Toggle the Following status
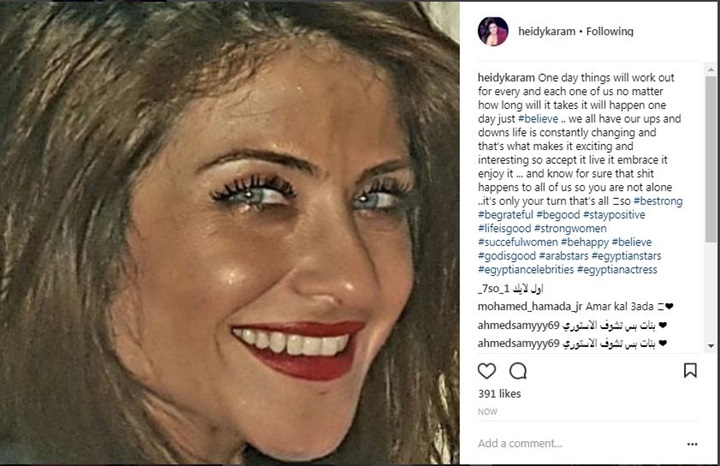The image size is (720, 466). pyautogui.click(x=609, y=31)
